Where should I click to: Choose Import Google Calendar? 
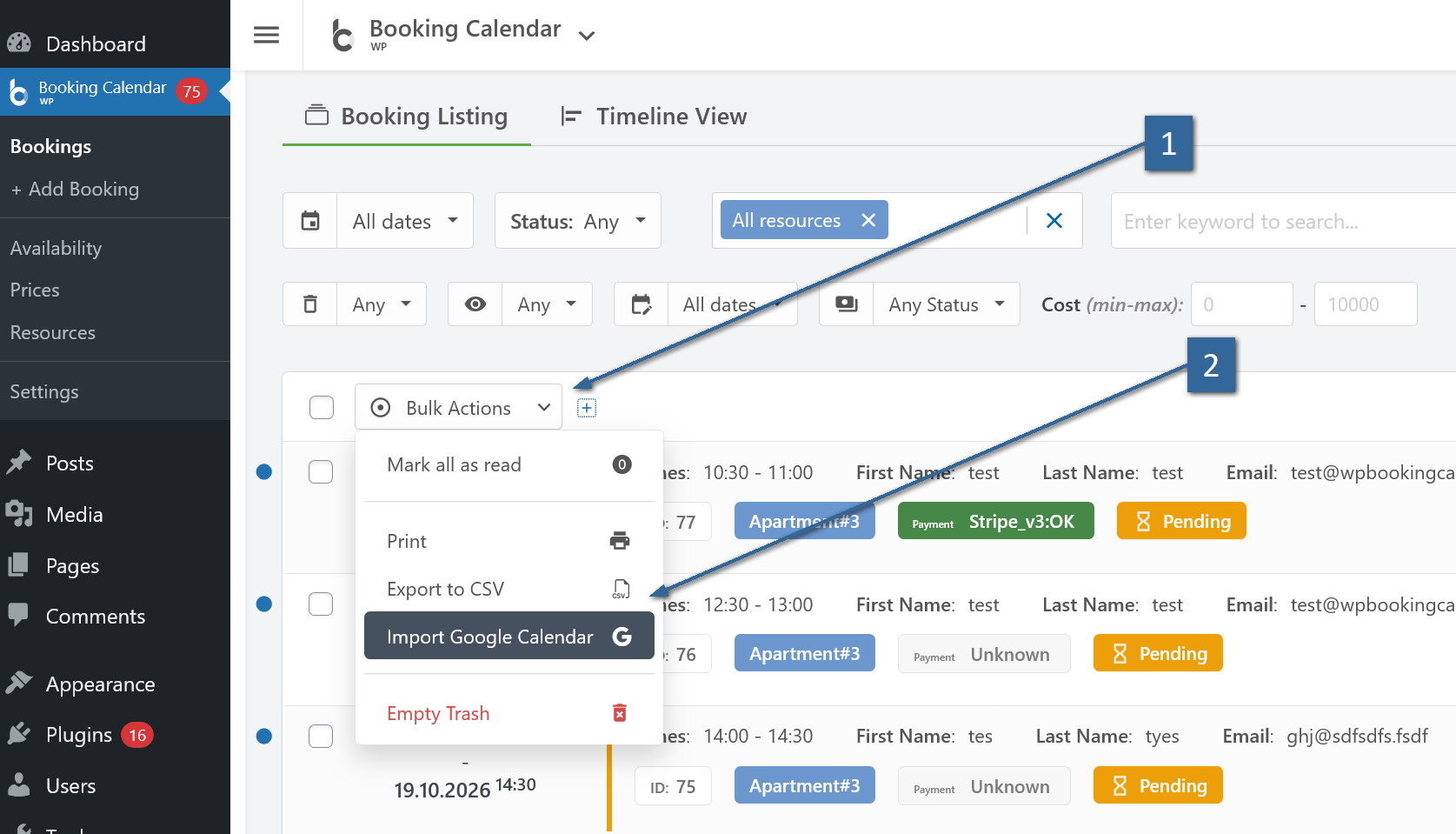509,636
